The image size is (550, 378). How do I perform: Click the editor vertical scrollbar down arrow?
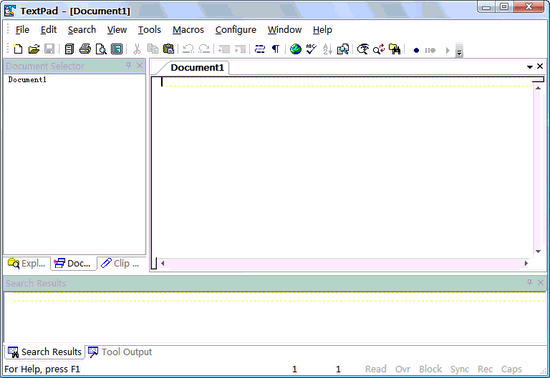click(538, 251)
